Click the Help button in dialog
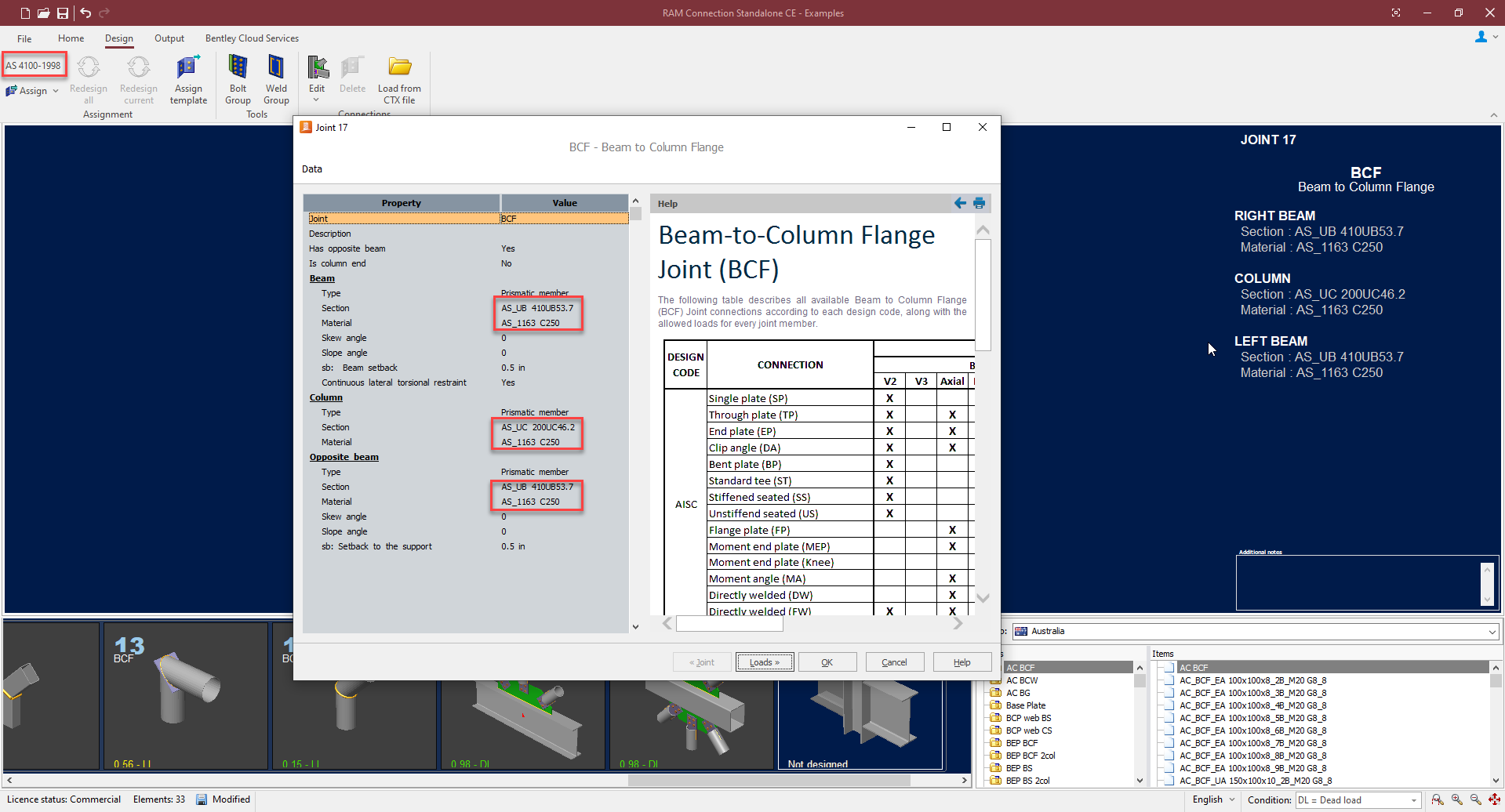 [962, 662]
